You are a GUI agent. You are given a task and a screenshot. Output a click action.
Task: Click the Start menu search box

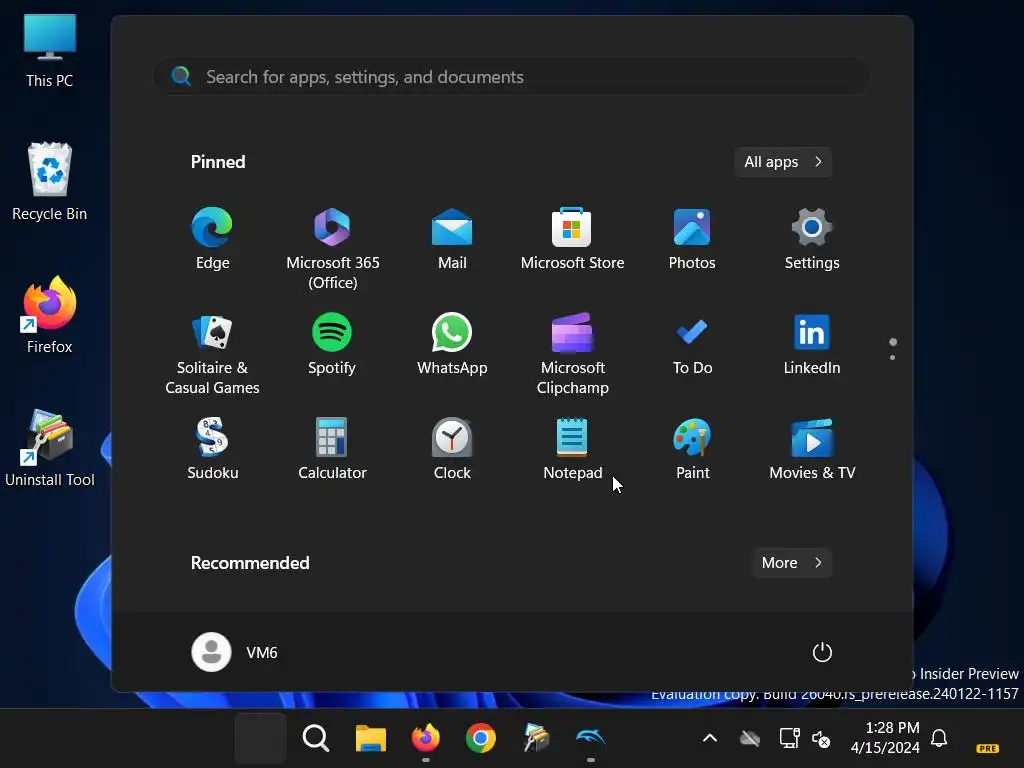click(x=511, y=77)
